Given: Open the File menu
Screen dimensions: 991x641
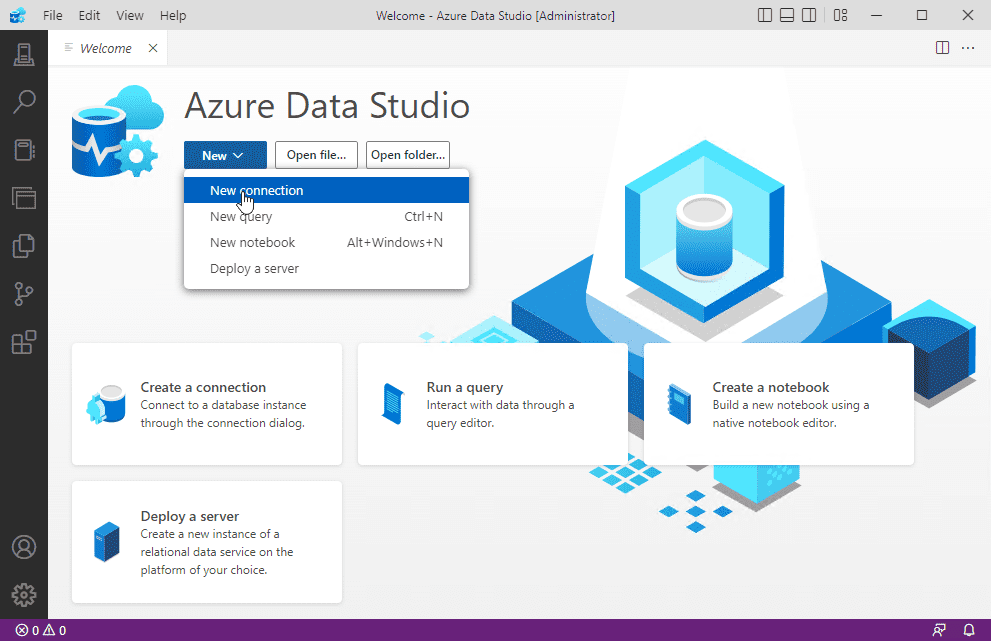Looking at the screenshot, I should click(x=52, y=15).
